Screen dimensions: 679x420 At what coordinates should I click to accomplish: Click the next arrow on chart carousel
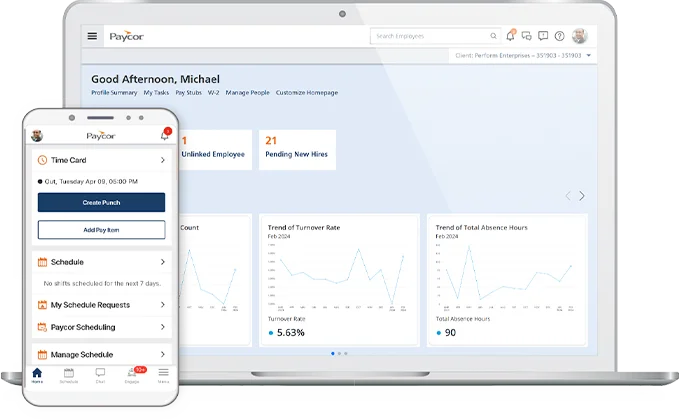click(x=582, y=196)
